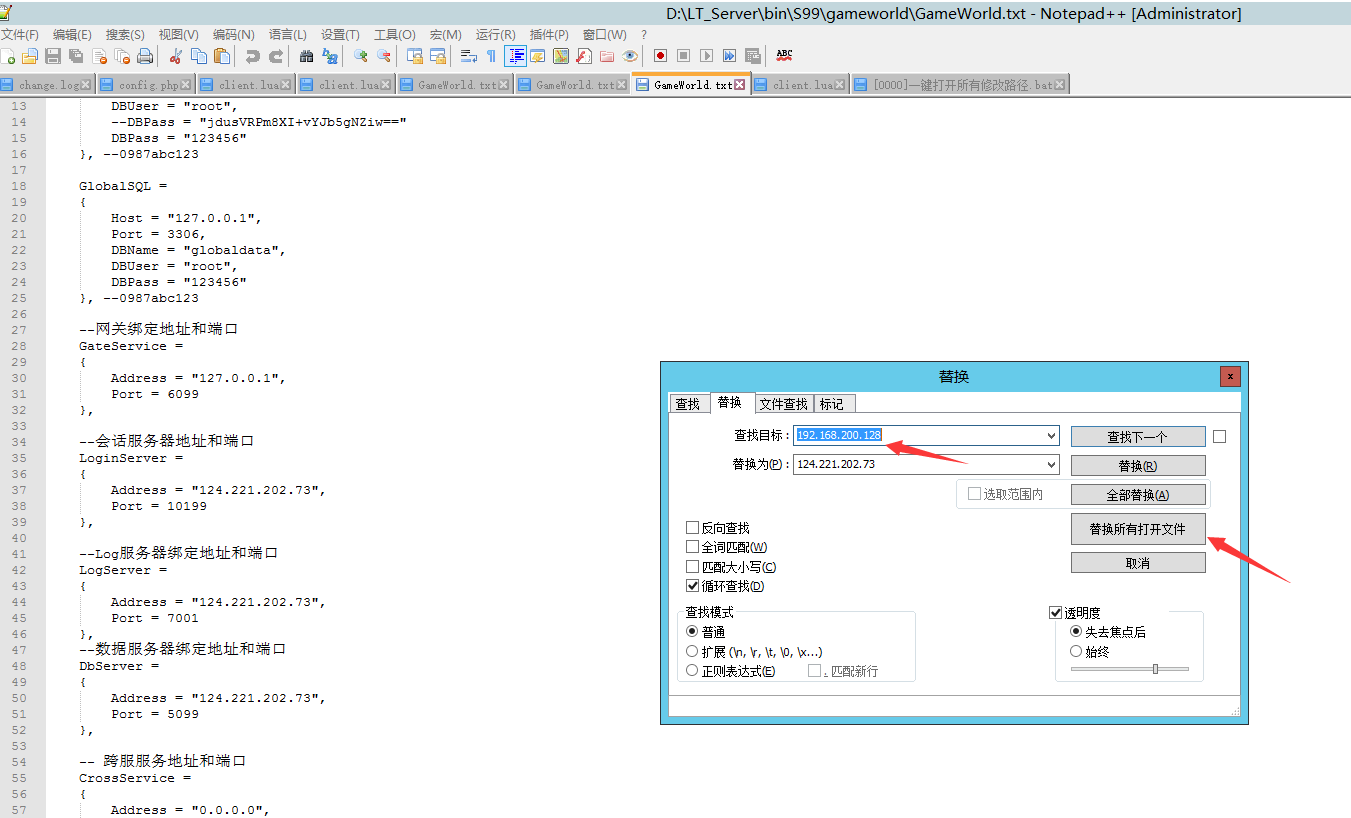Image resolution: width=1351 pixels, height=818 pixels.
Task: Click the Save file toolbar icon
Action: click(x=53, y=56)
